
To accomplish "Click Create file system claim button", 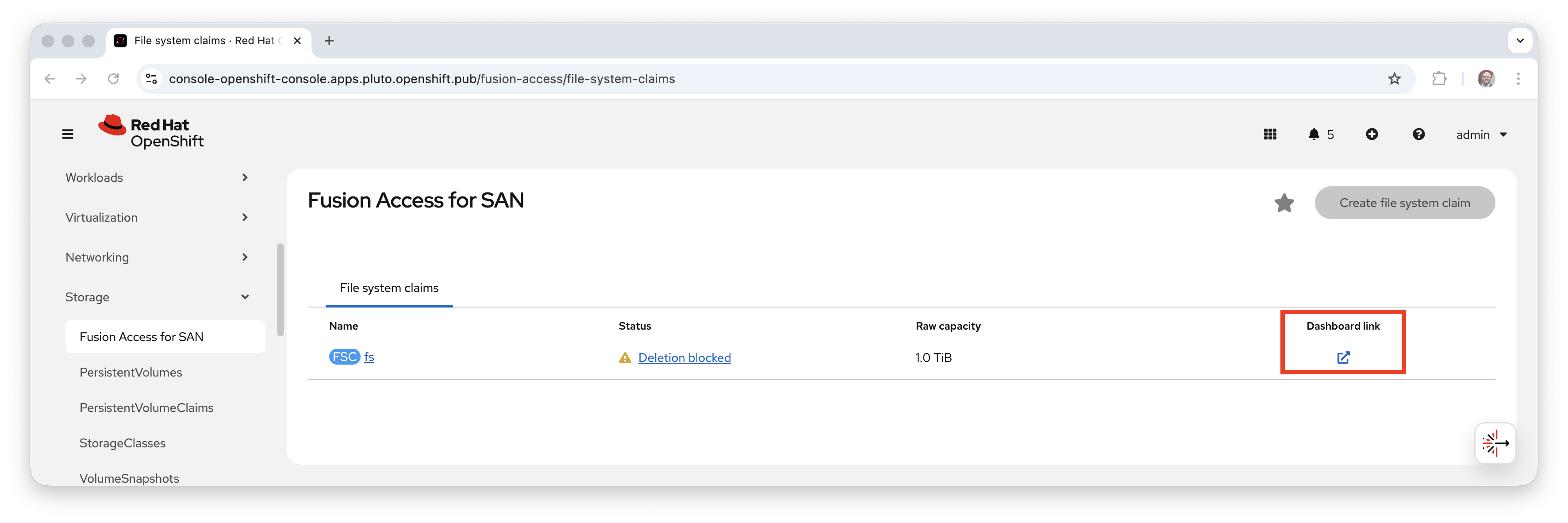I will pos(1404,203).
